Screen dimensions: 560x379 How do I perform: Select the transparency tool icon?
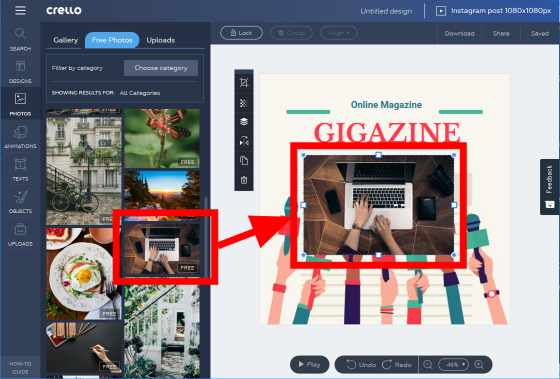244,103
